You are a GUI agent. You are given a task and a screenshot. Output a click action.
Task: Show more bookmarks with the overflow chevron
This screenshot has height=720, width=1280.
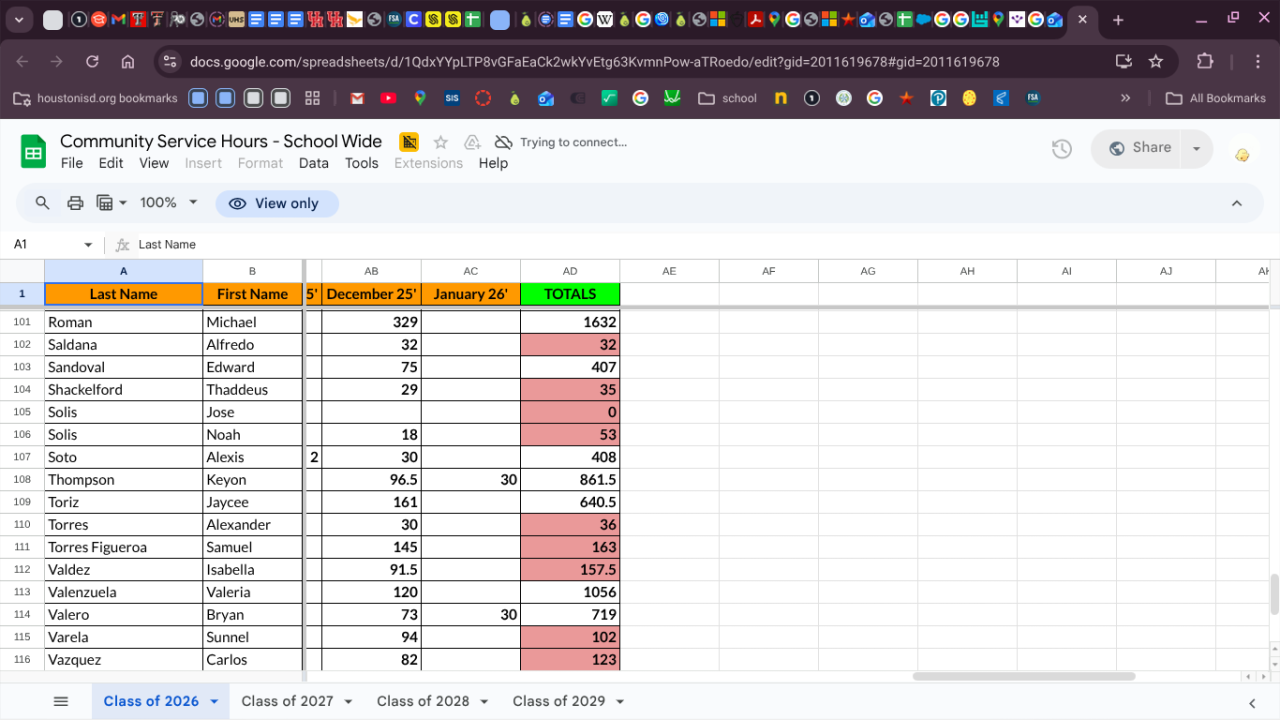(x=1125, y=98)
